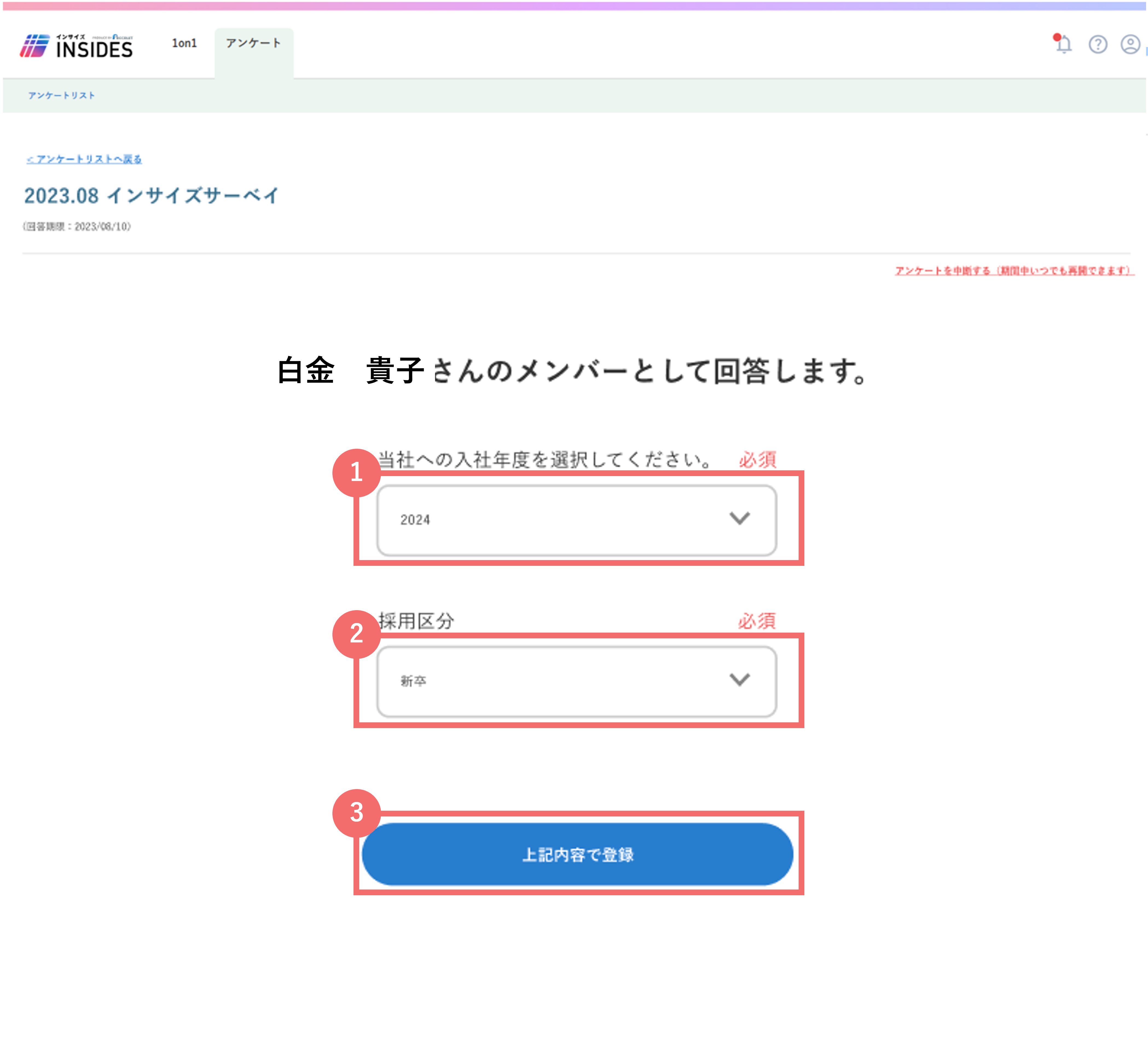Click the 2023.08 インサイズサーベイ heading
The image size is (1148, 1037).
pos(152,196)
